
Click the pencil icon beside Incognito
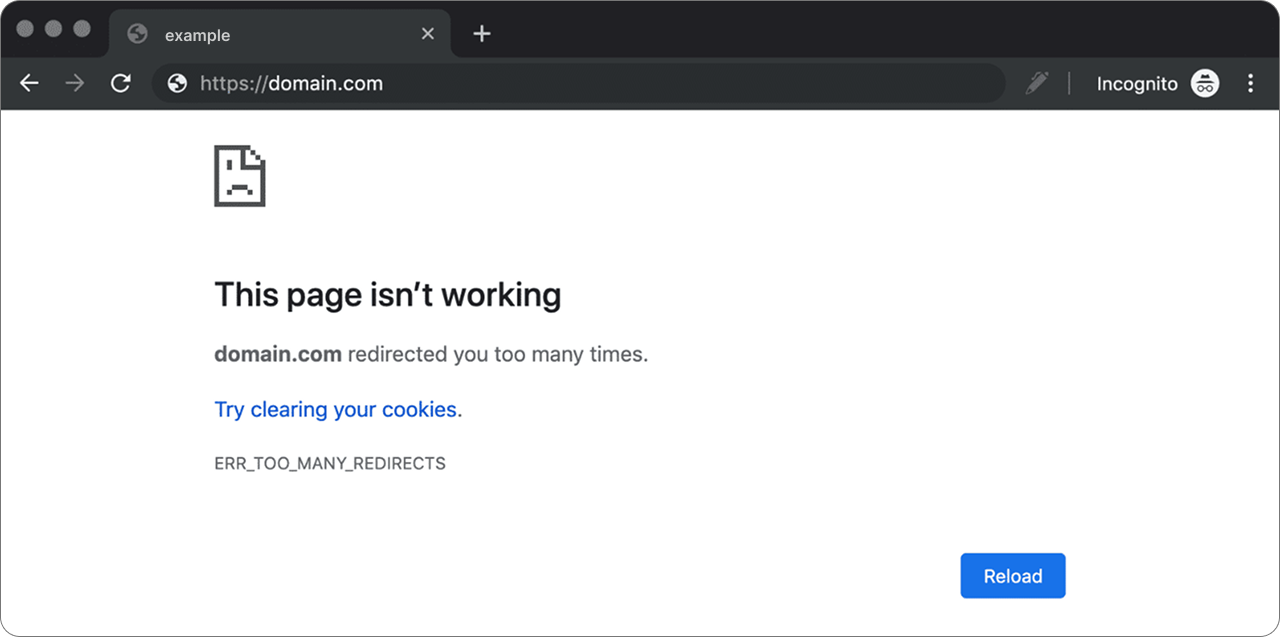tap(1037, 83)
